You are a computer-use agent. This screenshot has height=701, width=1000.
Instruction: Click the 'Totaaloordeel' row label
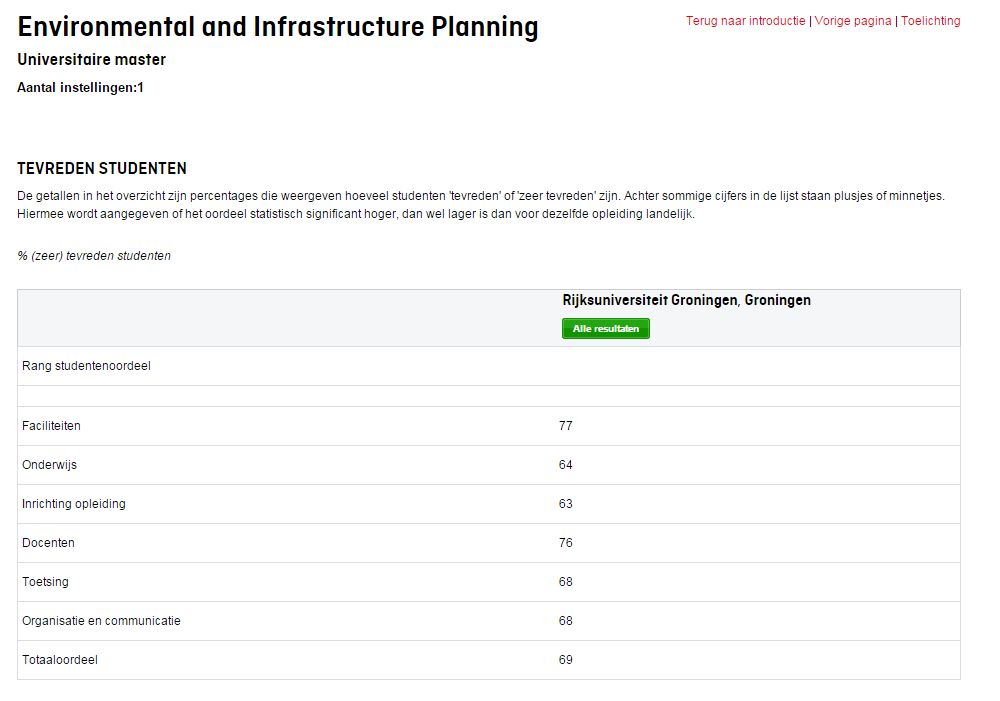60,660
